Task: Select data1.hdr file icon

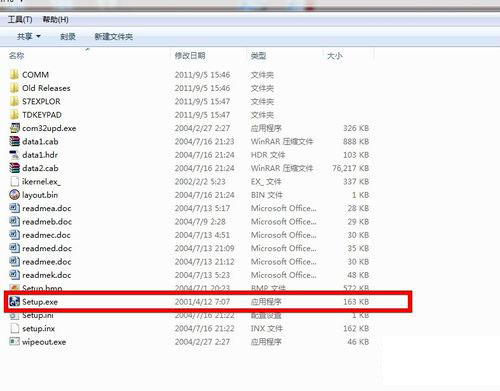Action: pos(15,155)
